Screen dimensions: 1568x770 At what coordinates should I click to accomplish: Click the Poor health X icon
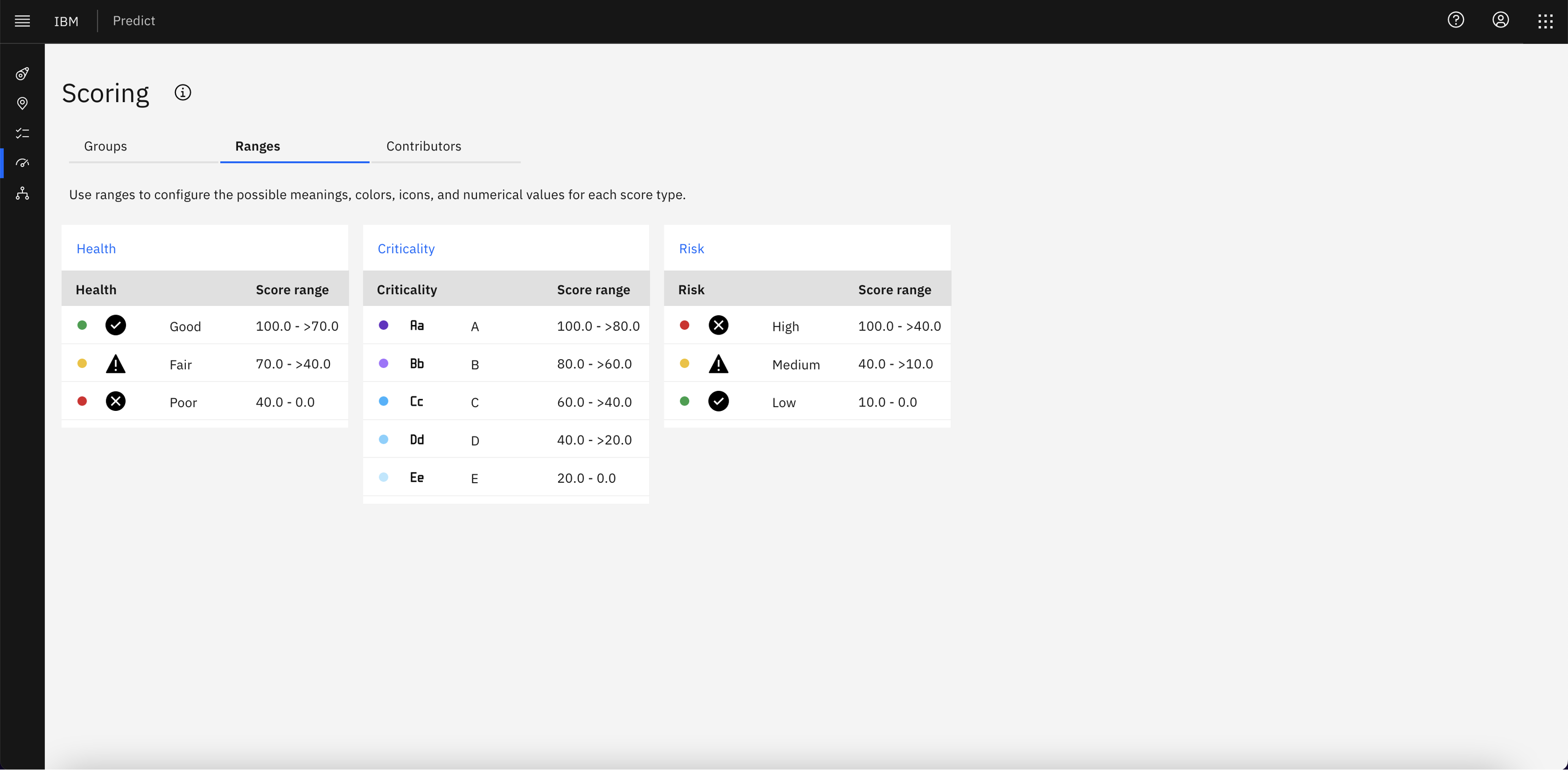[117, 400]
